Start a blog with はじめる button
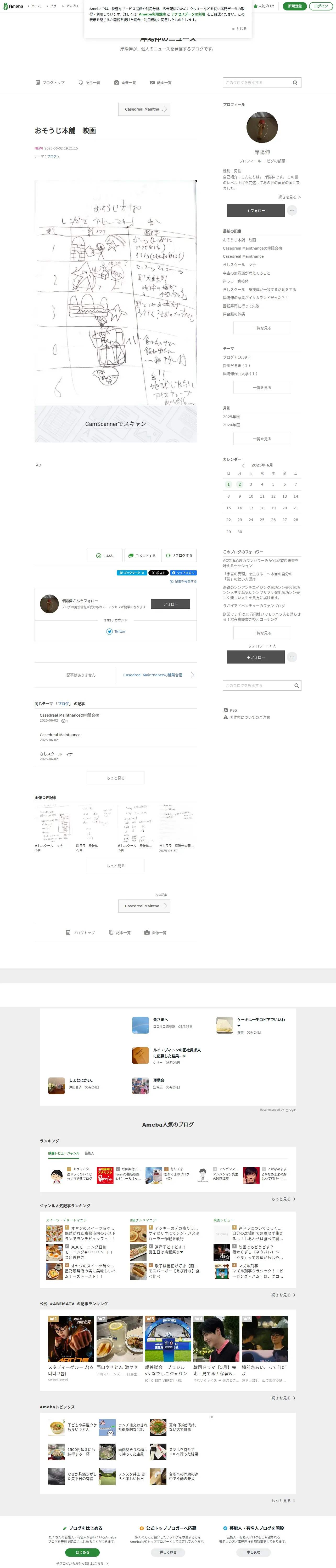This screenshot has width=336, height=1568. (82, 1552)
